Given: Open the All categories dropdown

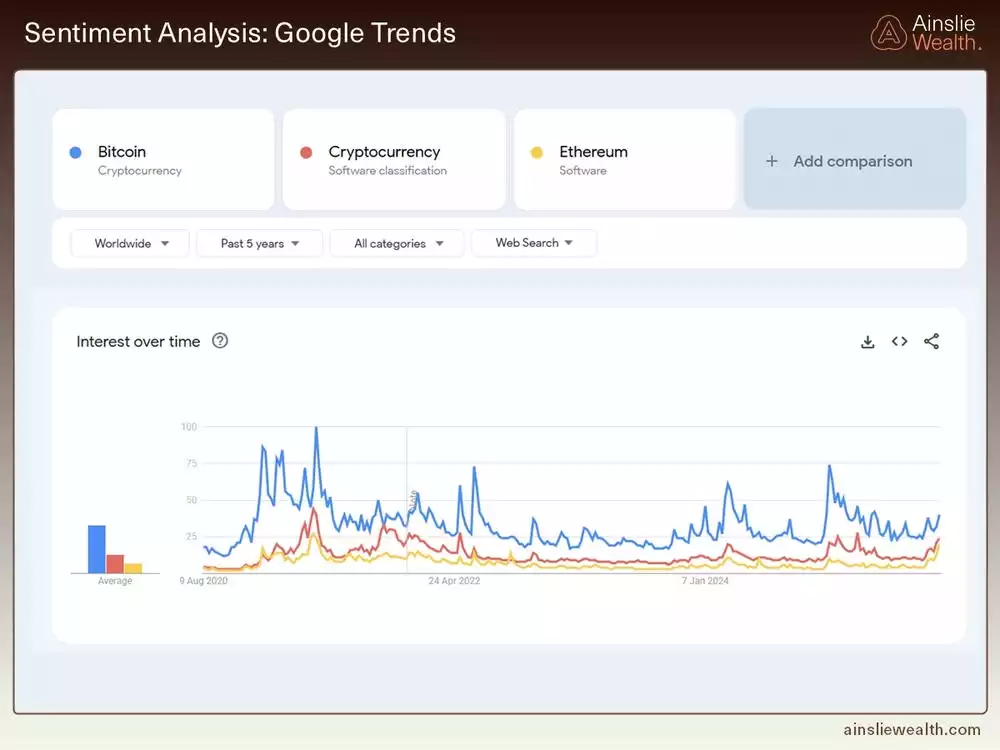Looking at the screenshot, I should click(x=396, y=243).
